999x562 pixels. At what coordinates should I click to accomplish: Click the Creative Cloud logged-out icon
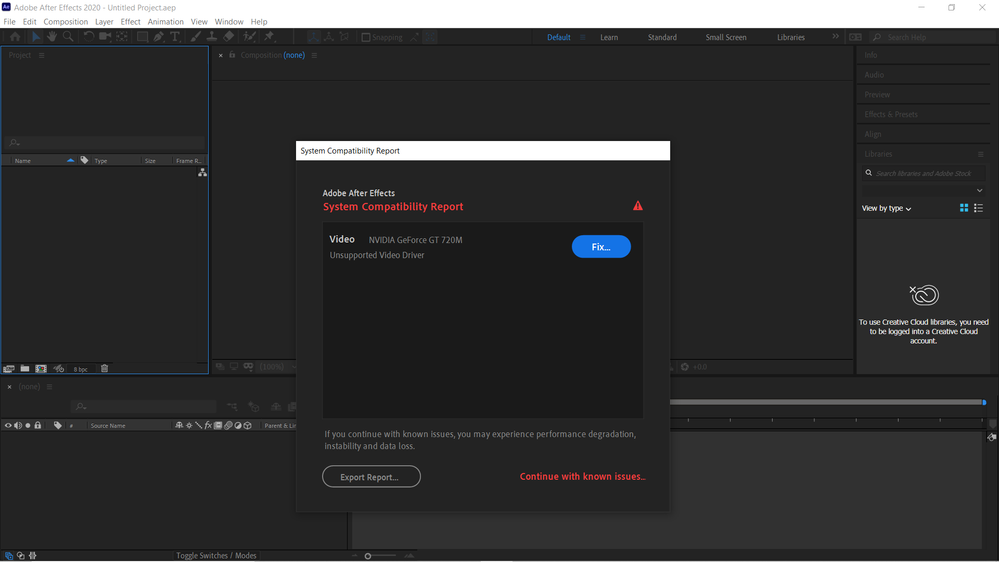pyautogui.click(x=924, y=295)
